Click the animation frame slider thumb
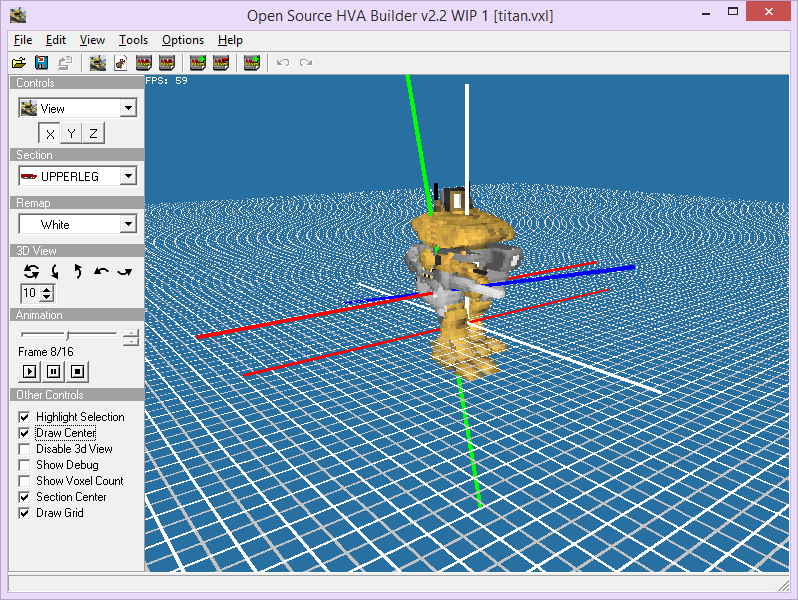Image resolution: width=798 pixels, height=600 pixels. pos(68,335)
